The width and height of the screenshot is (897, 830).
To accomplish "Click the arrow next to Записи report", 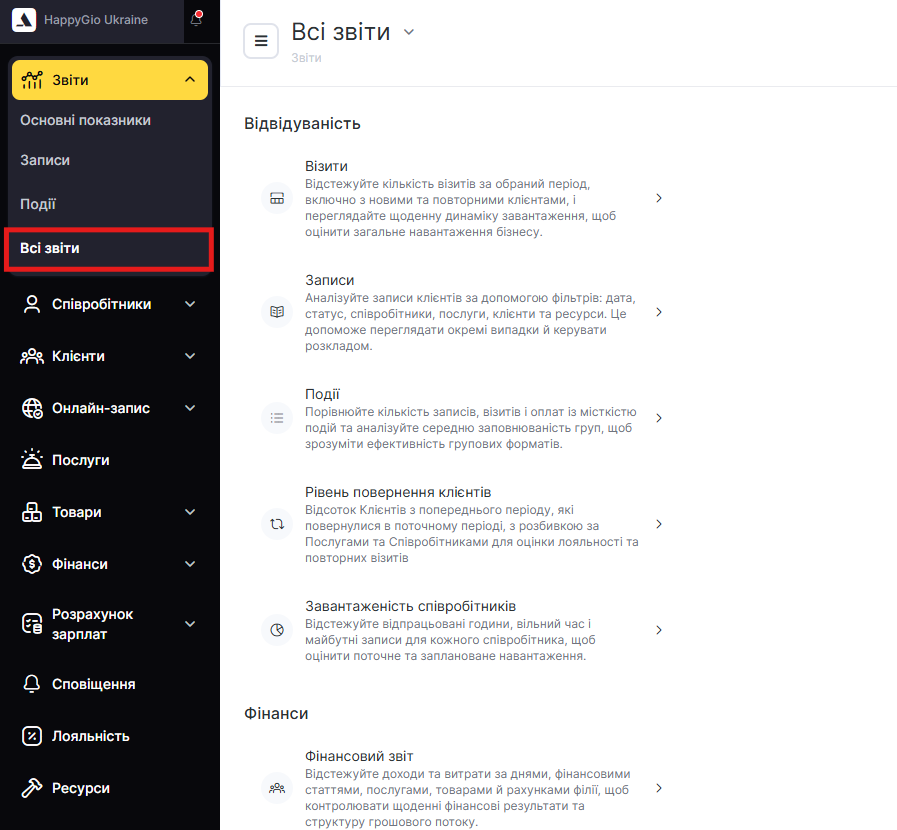I will tap(658, 312).
